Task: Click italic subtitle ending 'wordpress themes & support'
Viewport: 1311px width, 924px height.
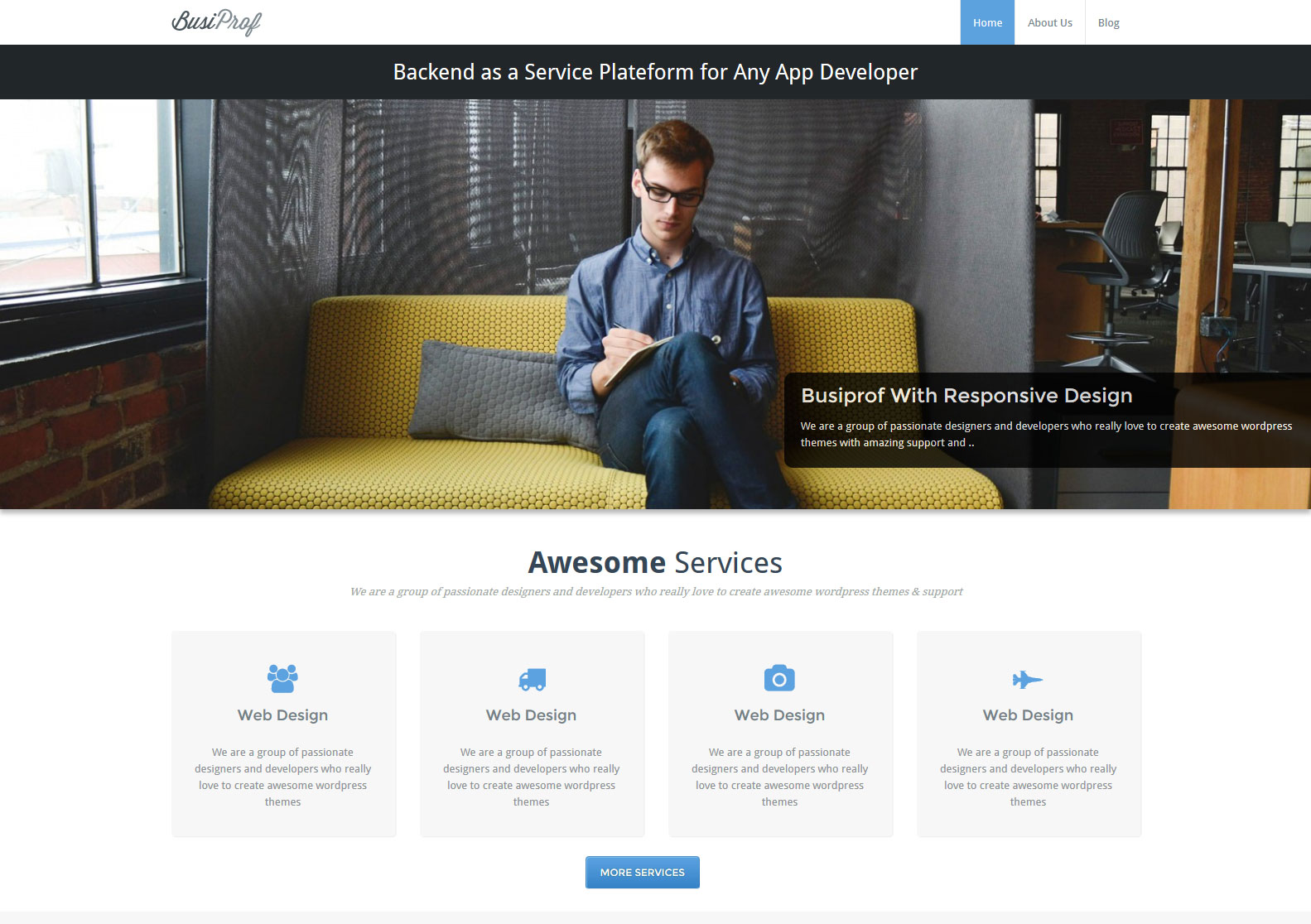Action: [x=656, y=591]
